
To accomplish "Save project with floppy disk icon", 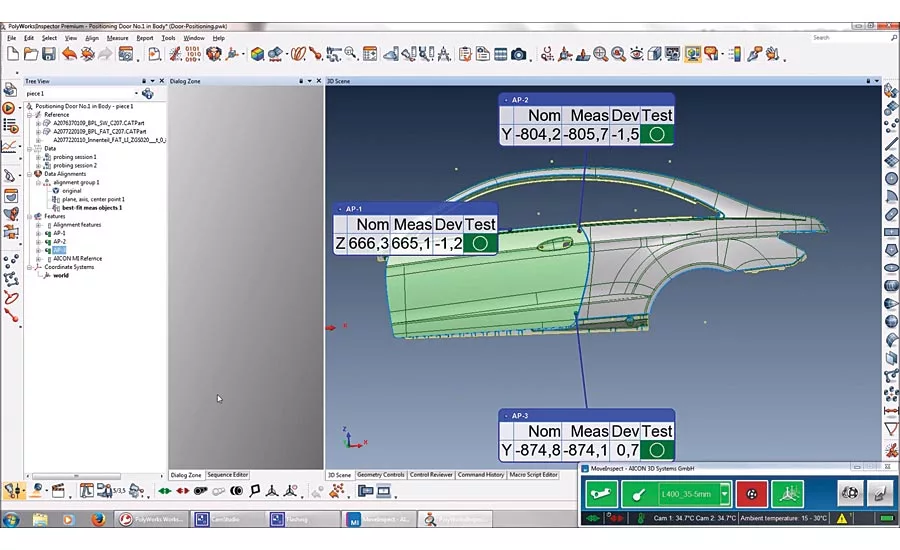I will (49, 54).
